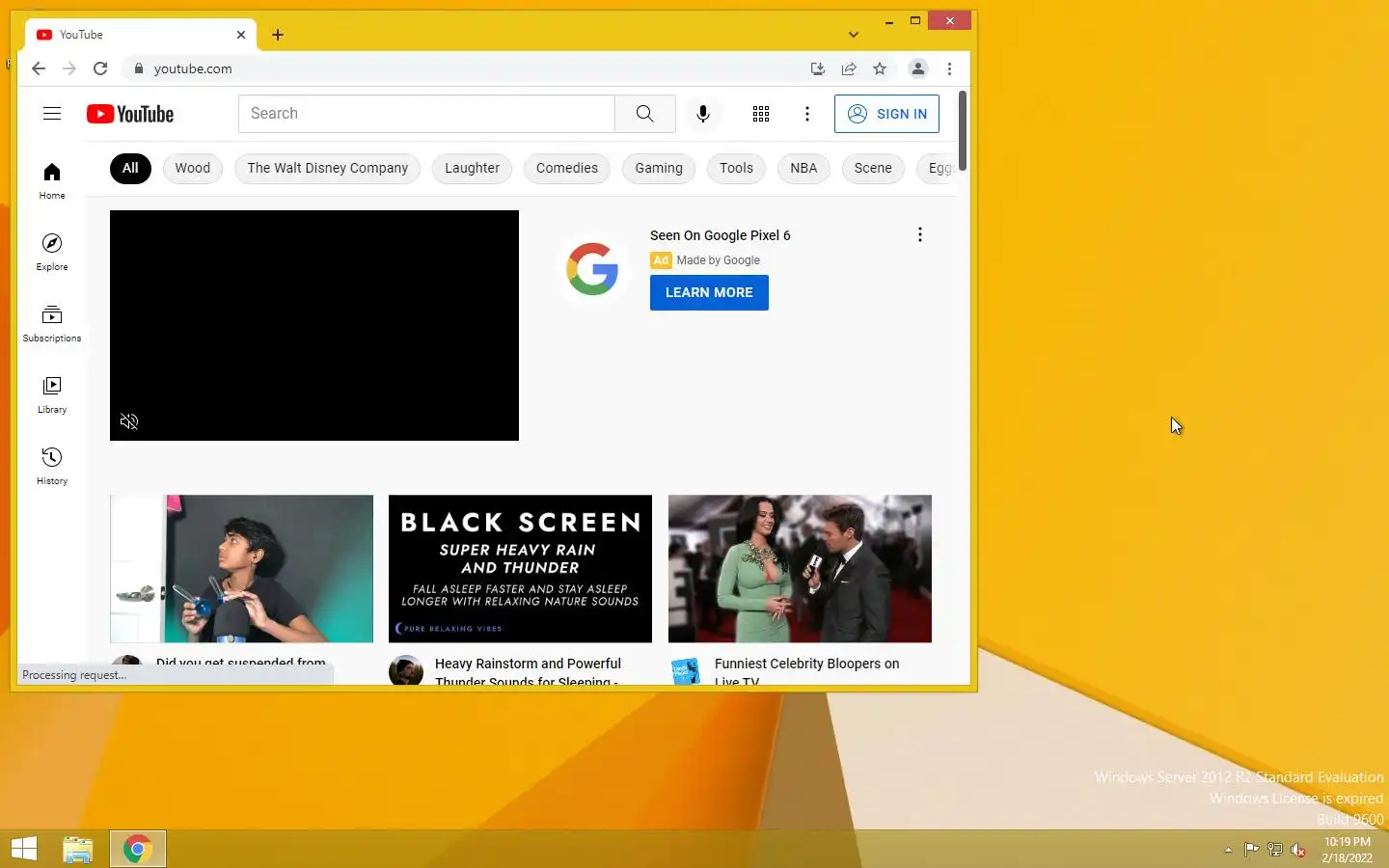Click the rainstorm video channel avatar
Viewport: 1389px width, 868px height.
tap(406, 670)
